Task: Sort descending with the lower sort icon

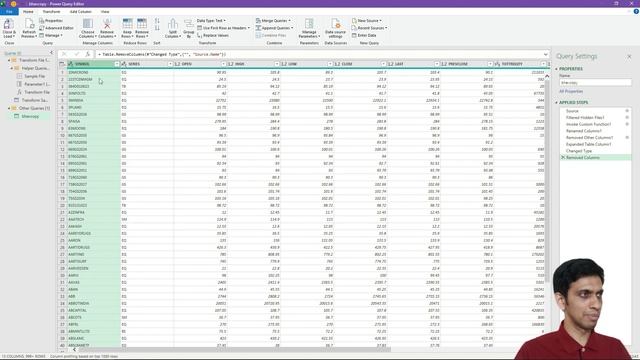Action: [x=157, y=28]
